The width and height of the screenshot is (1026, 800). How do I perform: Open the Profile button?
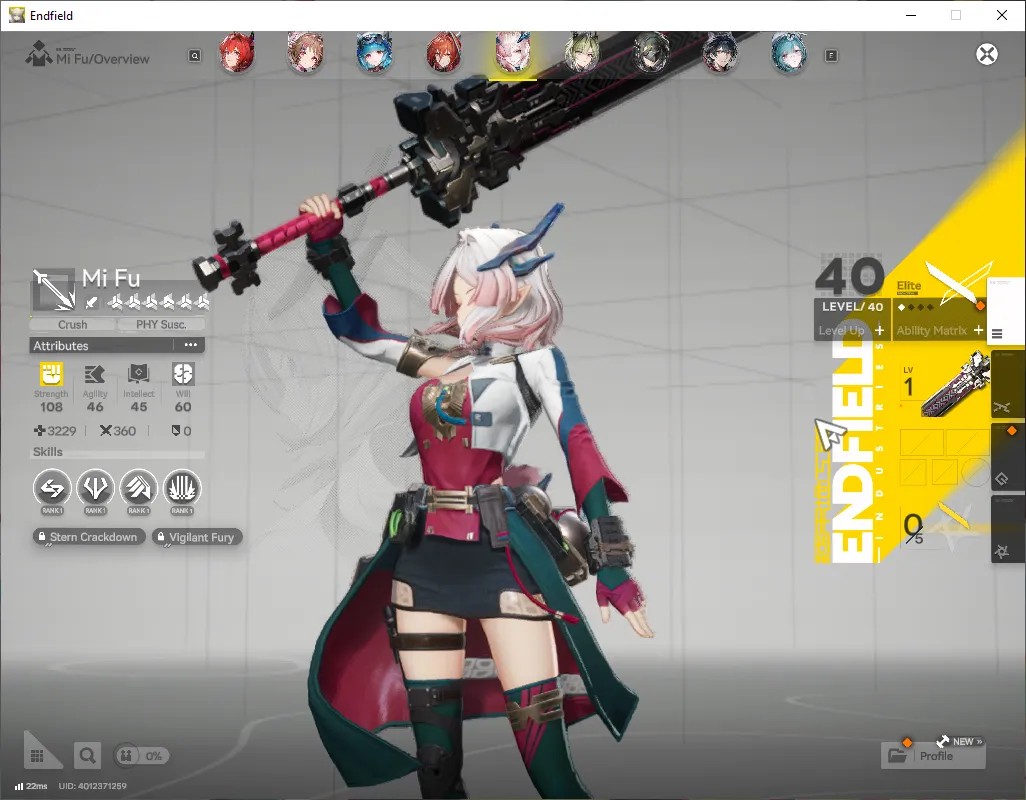[933, 756]
